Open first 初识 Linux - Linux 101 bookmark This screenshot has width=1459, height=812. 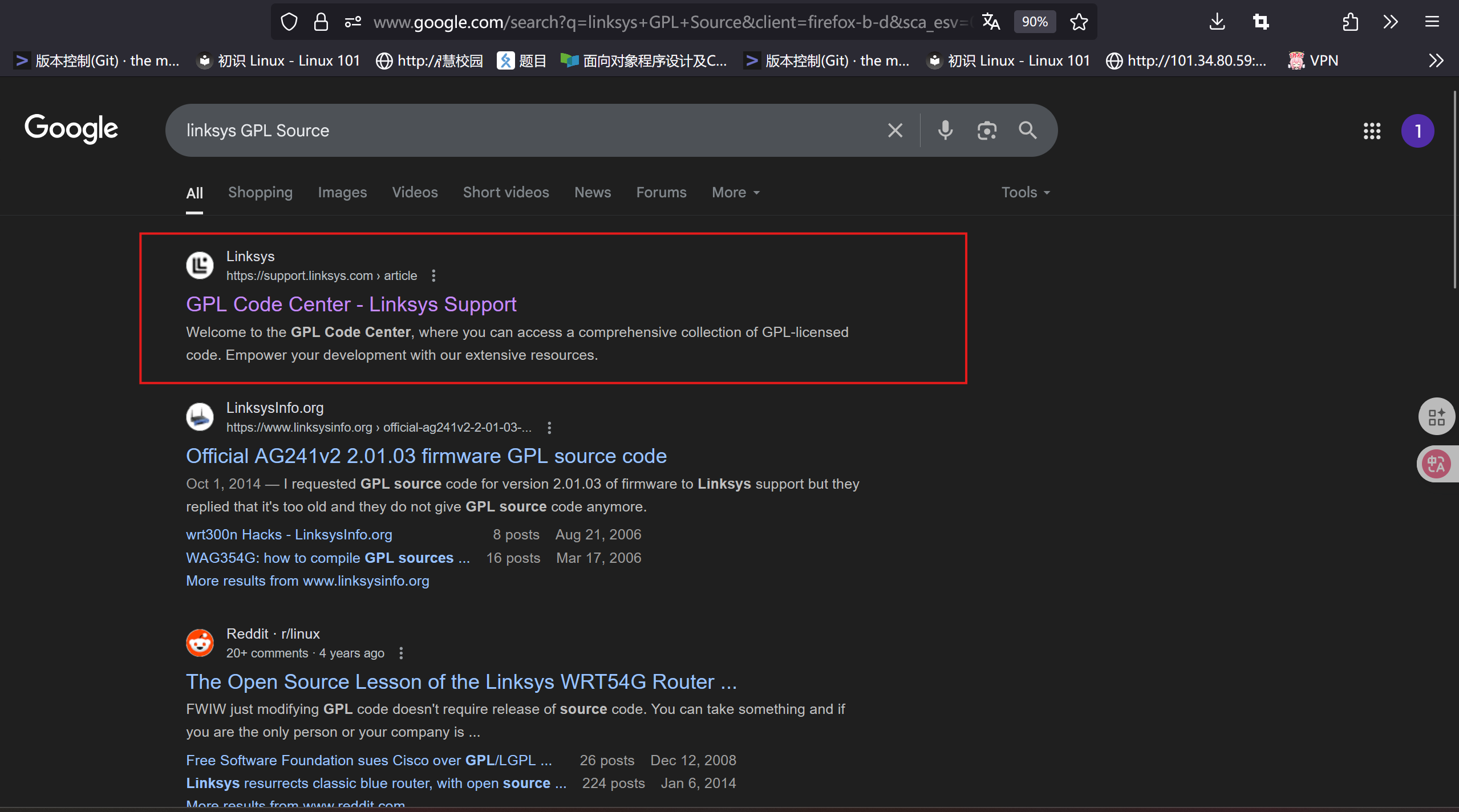[278, 60]
